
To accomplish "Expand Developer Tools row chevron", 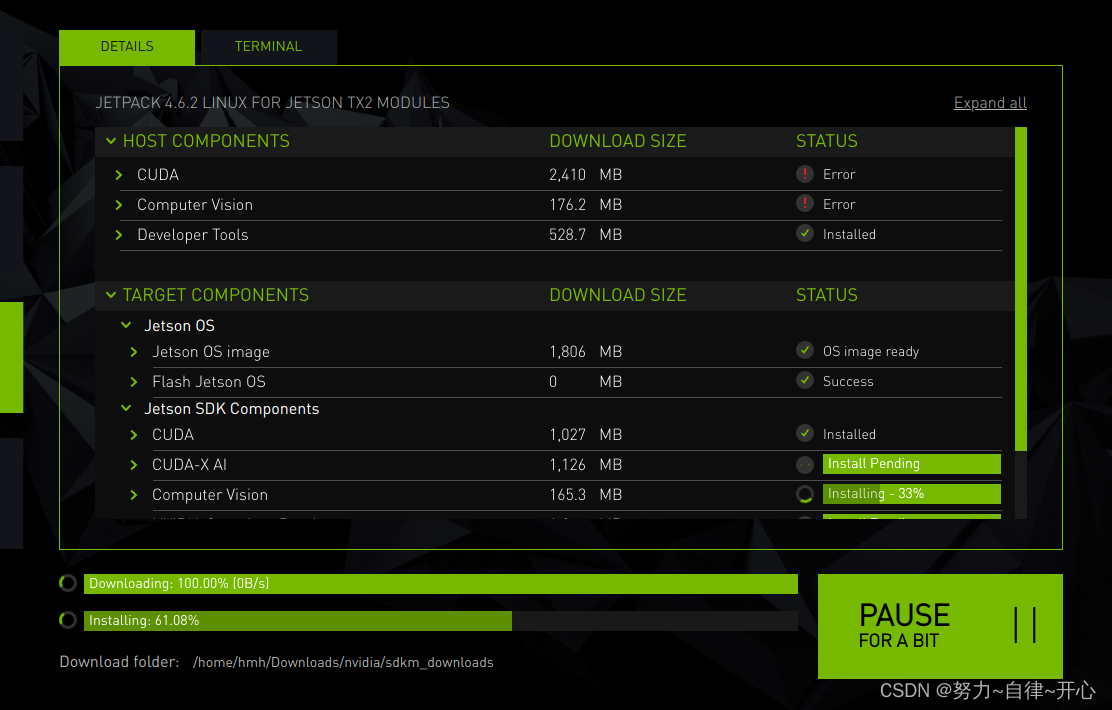I will pyautogui.click(x=119, y=235).
